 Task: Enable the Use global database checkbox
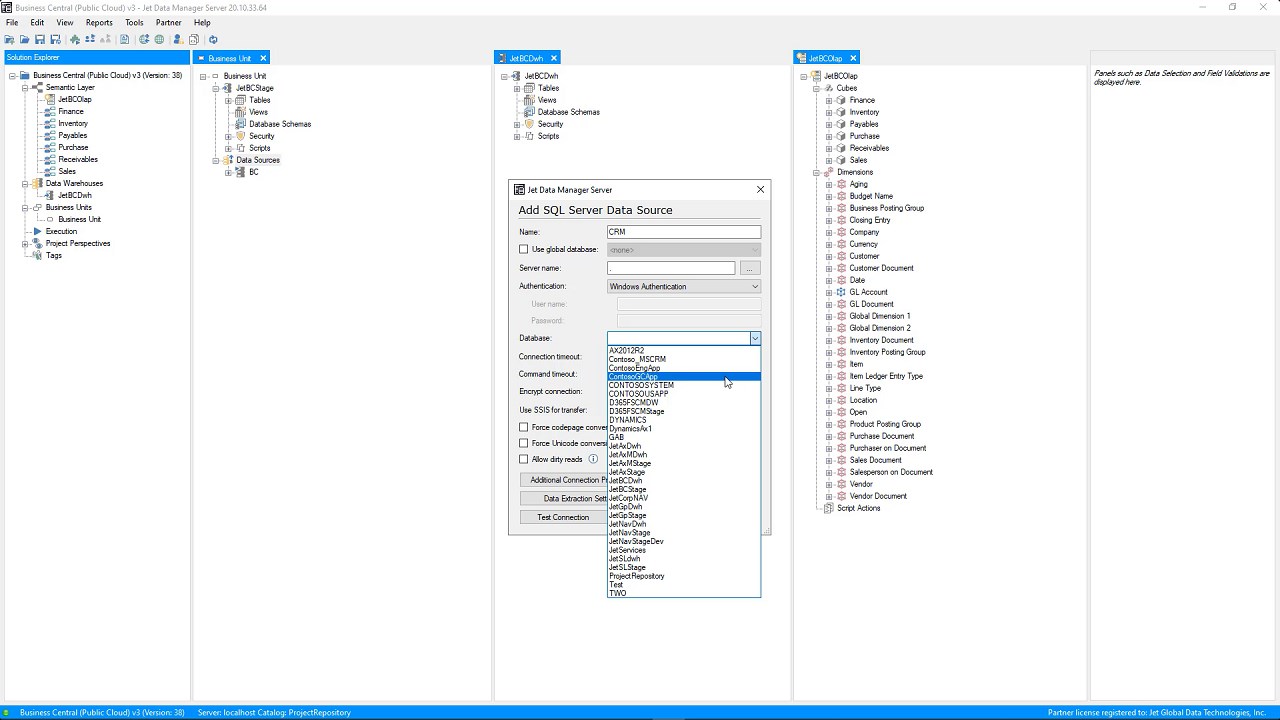pos(523,249)
